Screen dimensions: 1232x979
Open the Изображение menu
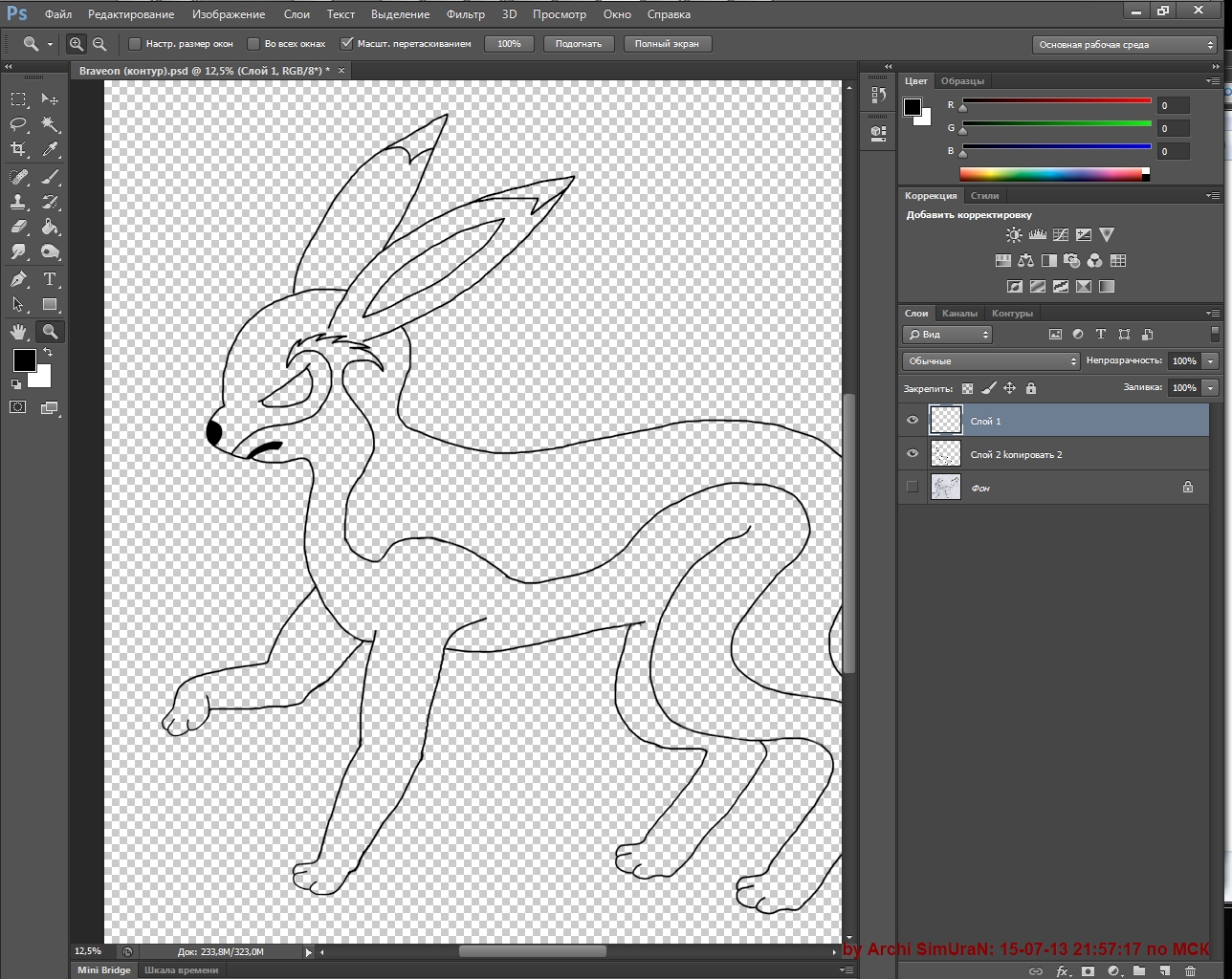(x=229, y=14)
